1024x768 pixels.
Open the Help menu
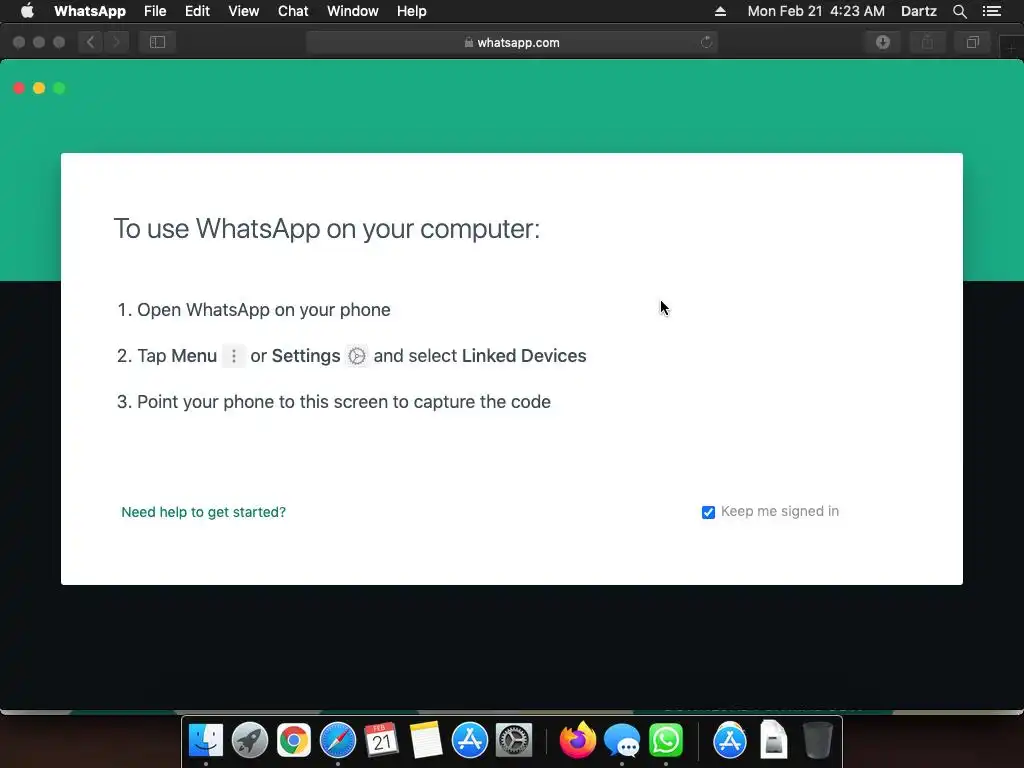click(x=411, y=11)
